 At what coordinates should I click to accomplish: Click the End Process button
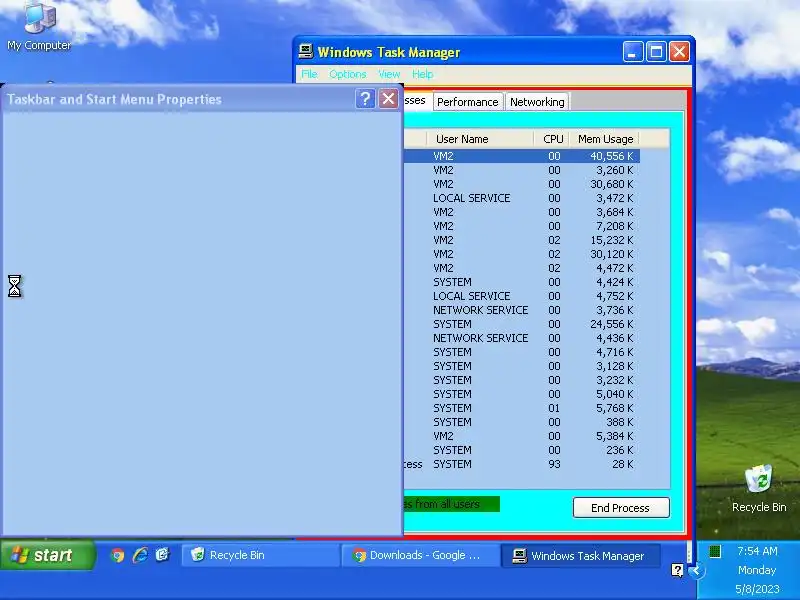621,508
